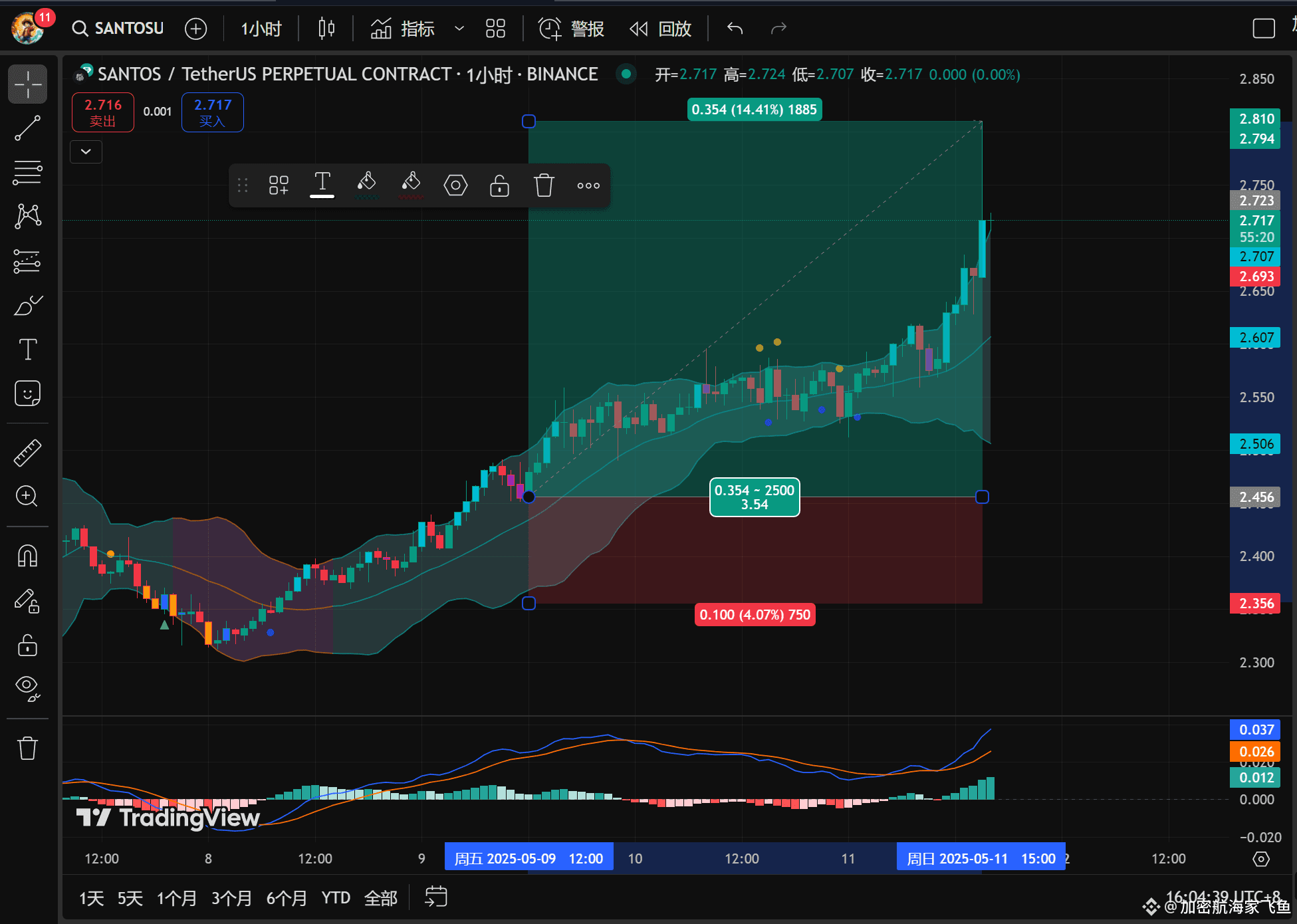
Task: Open profit zone fill color picker
Action: coord(366,185)
